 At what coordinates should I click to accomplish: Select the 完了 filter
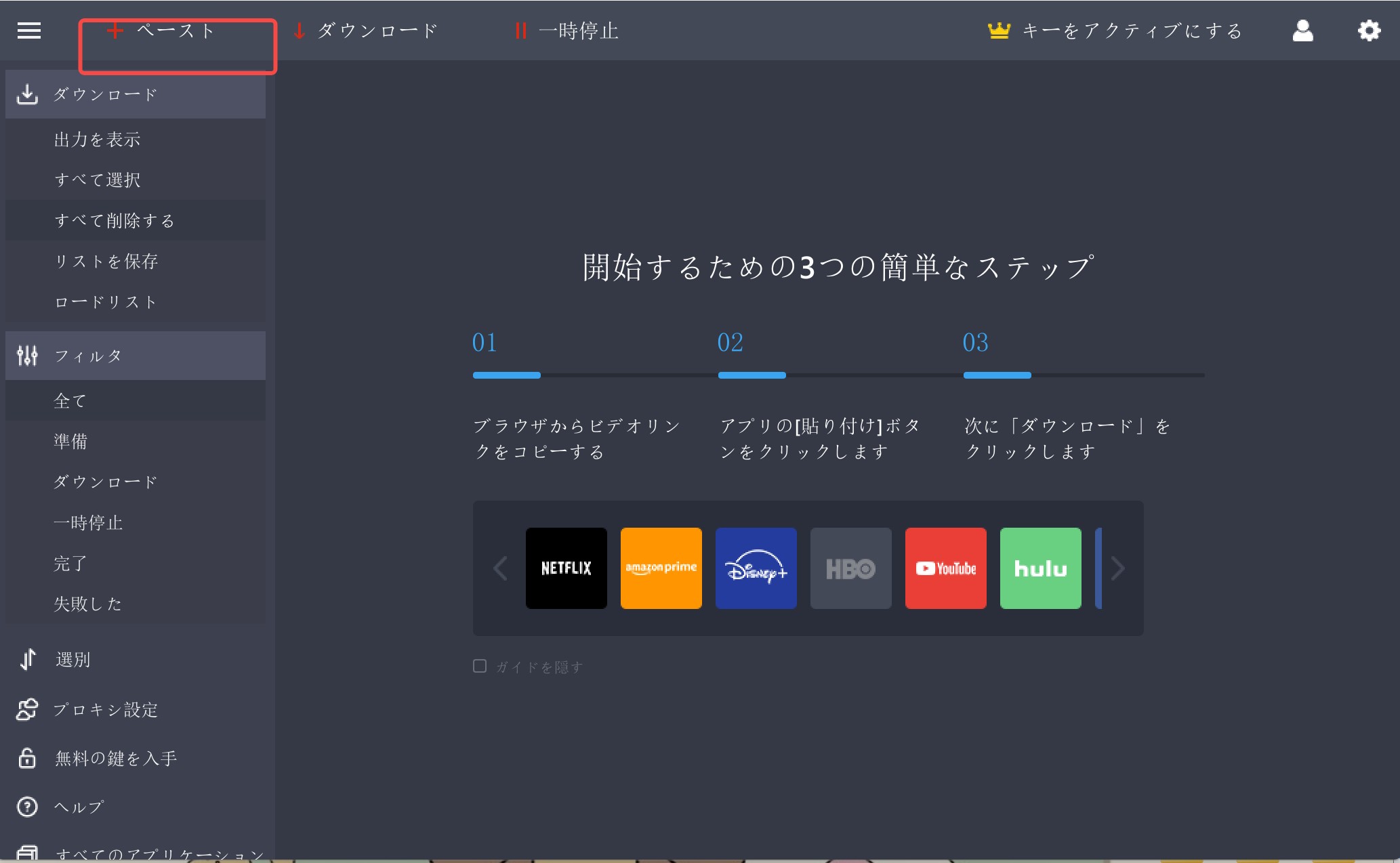click(136, 563)
